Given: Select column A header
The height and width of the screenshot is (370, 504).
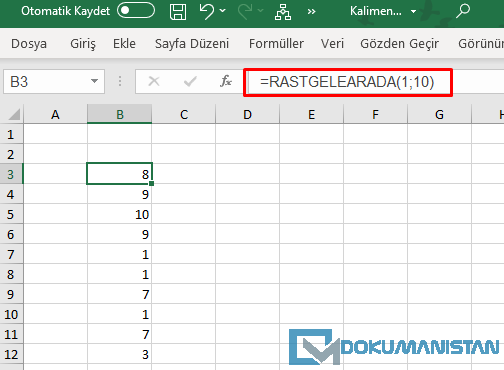Looking at the screenshot, I should (55, 114).
